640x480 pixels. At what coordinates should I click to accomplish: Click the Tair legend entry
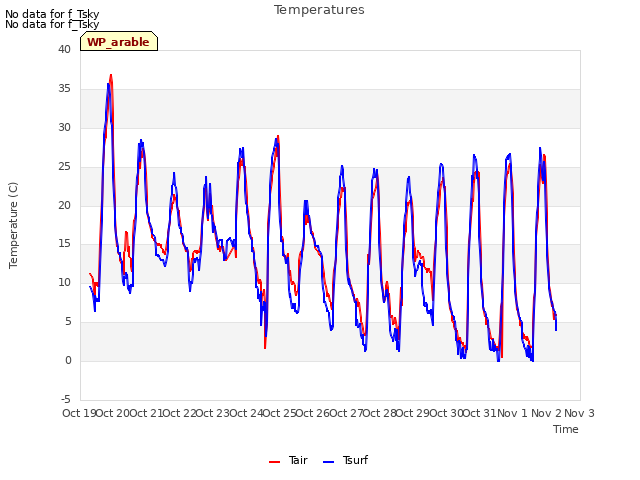point(288,460)
